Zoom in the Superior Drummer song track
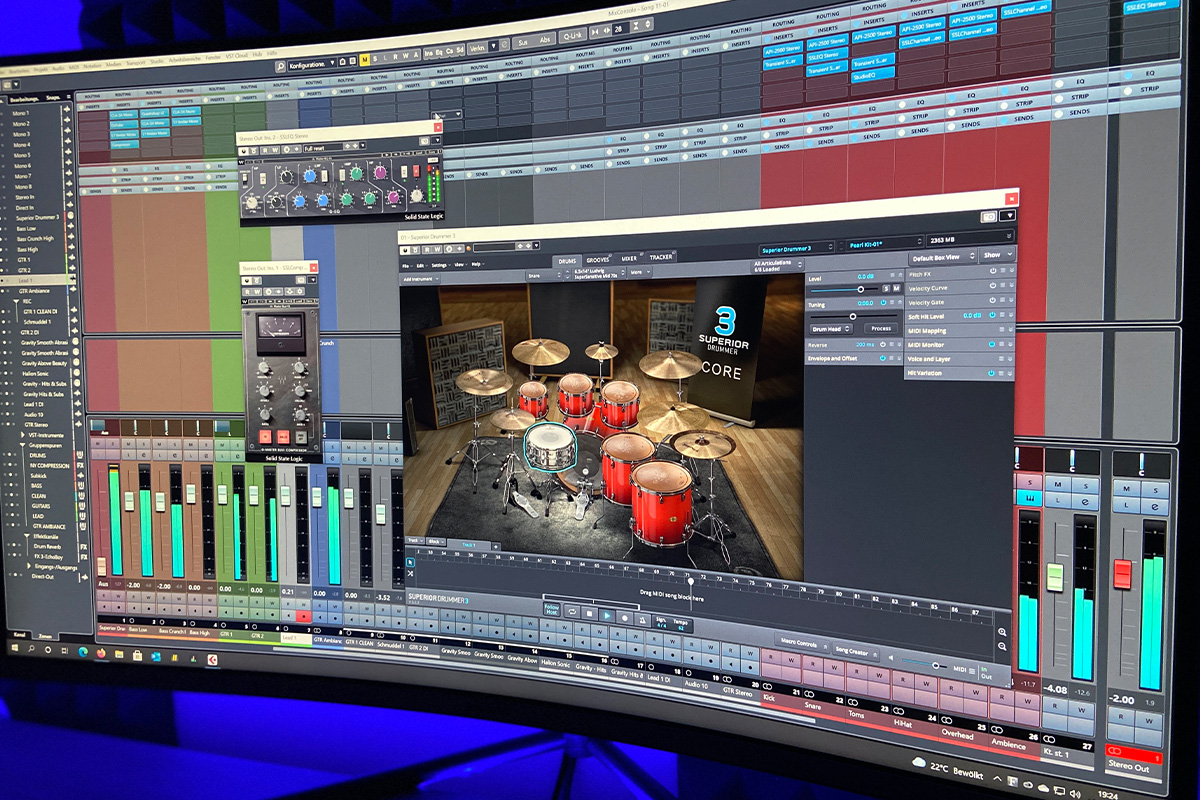 pyautogui.click(x=1002, y=631)
